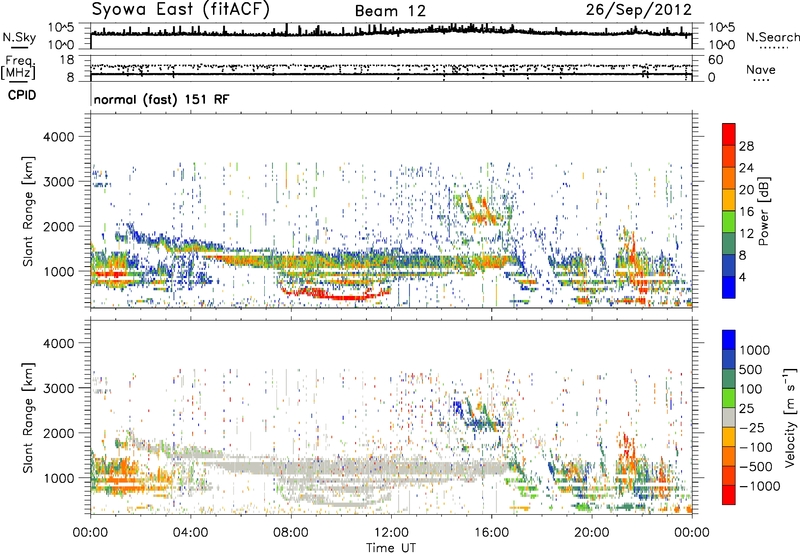Click the "20:00" time tick label
The height and width of the screenshot is (554, 800).
click(591, 533)
